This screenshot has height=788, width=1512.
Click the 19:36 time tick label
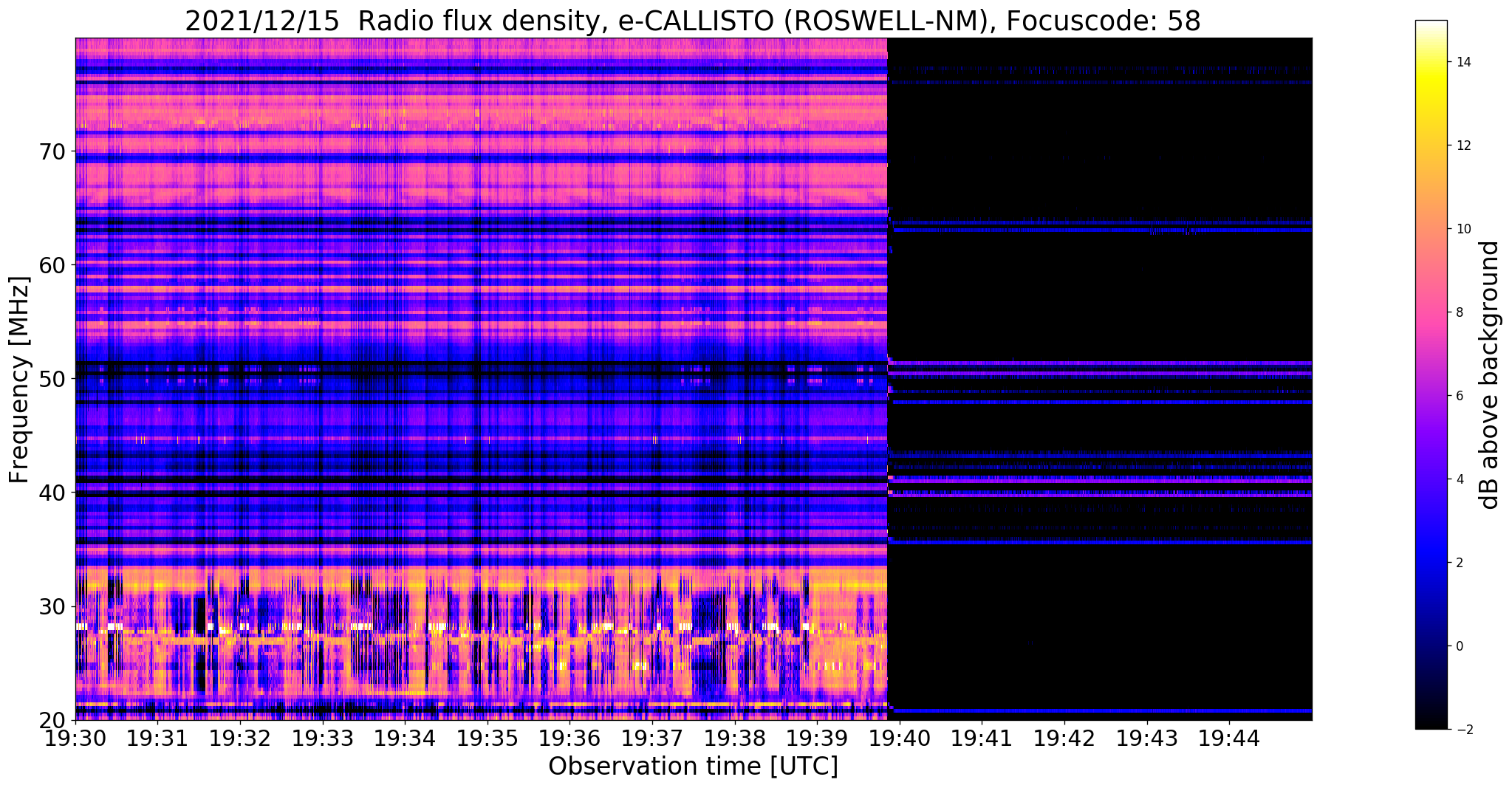pyautogui.click(x=569, y=737)
